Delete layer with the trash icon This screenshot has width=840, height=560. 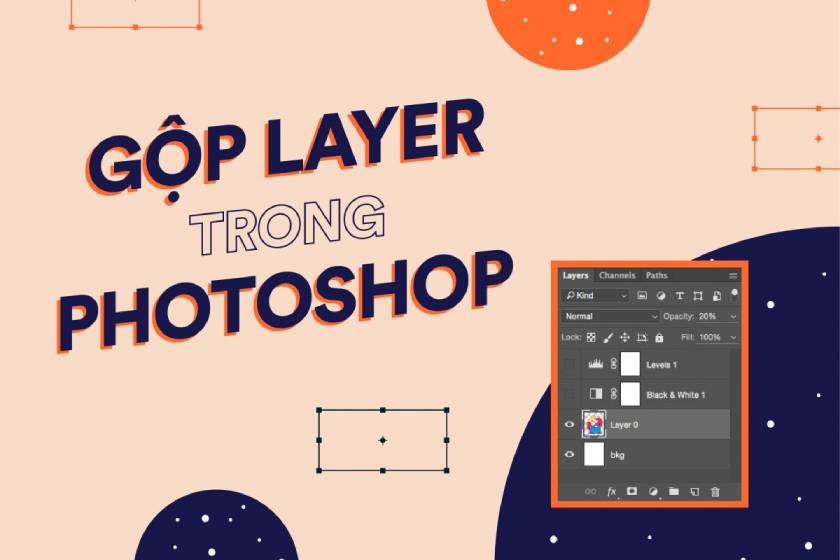pos(715,491)
